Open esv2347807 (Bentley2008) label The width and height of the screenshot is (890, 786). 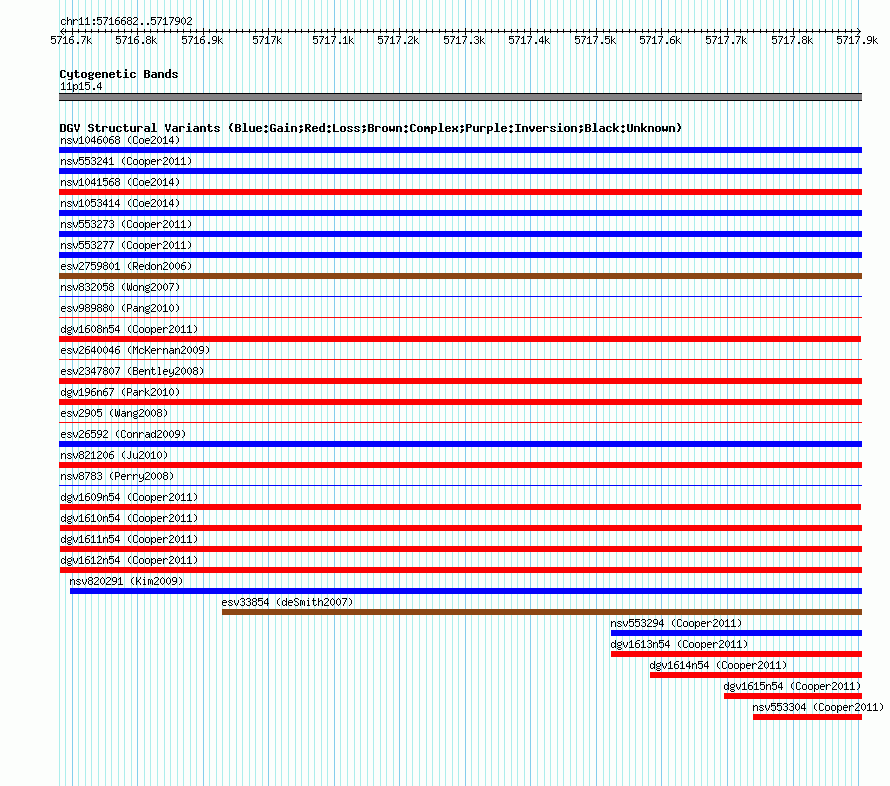[x=132, y=371]
